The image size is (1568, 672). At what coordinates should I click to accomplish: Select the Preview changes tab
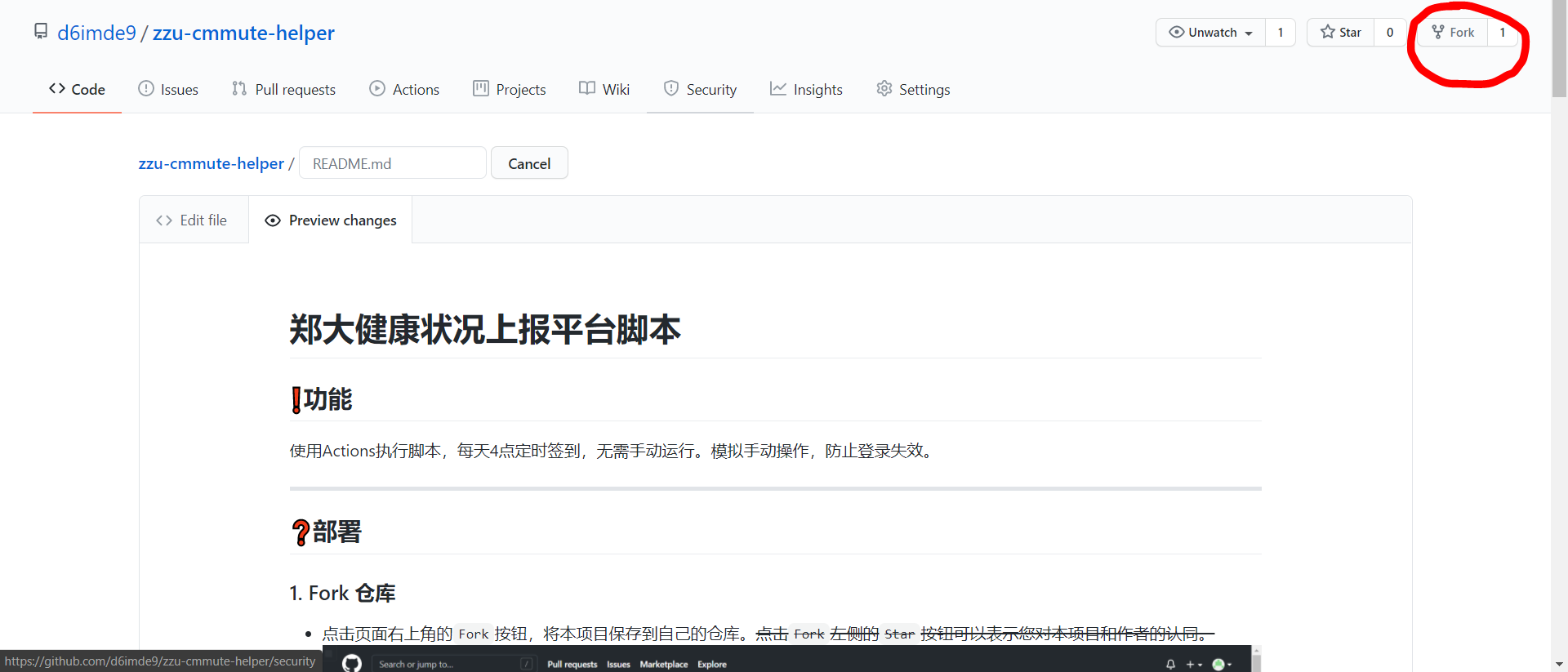tap(331, 220)
